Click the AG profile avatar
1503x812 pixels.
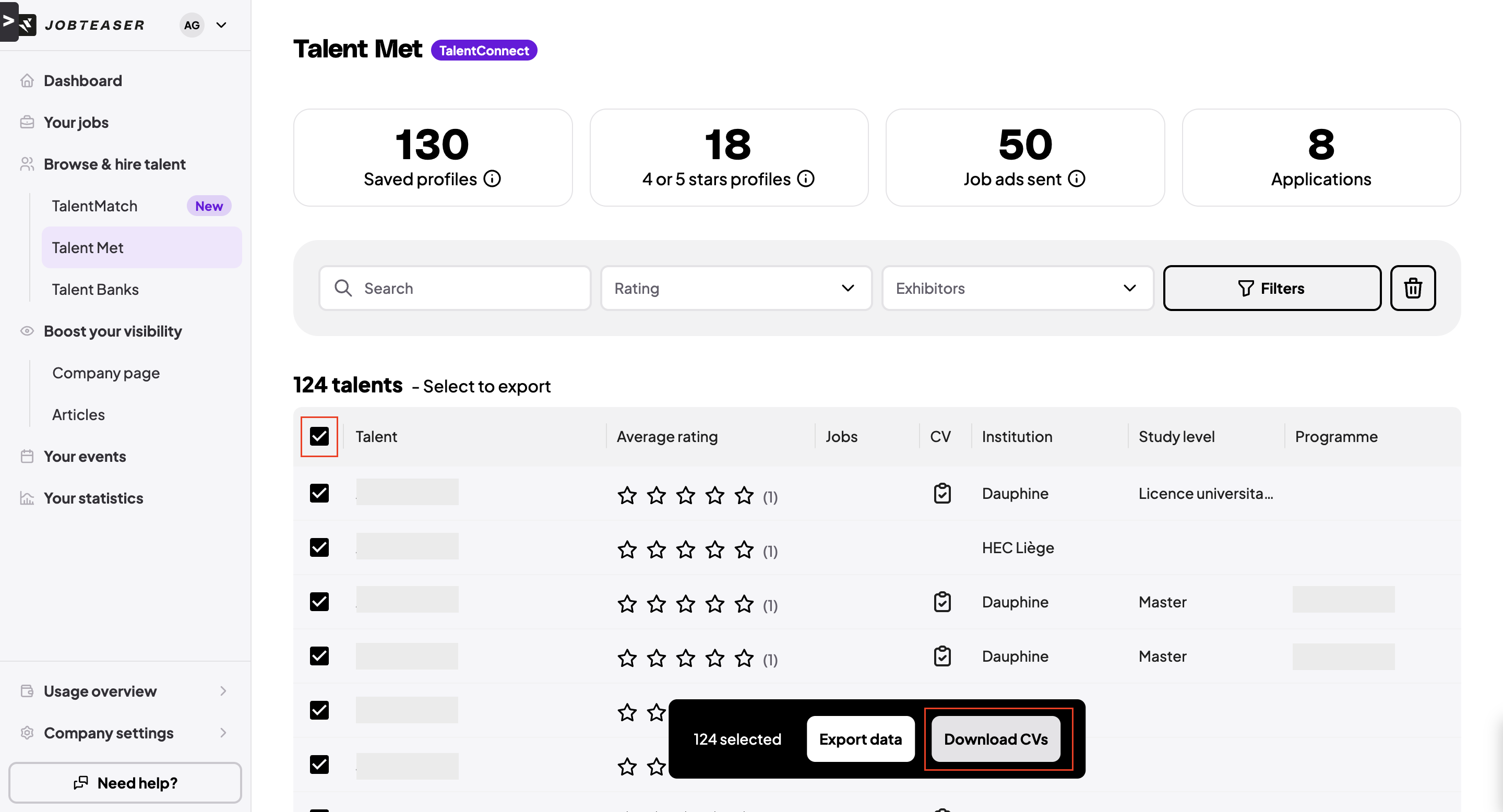pos(192,25)
